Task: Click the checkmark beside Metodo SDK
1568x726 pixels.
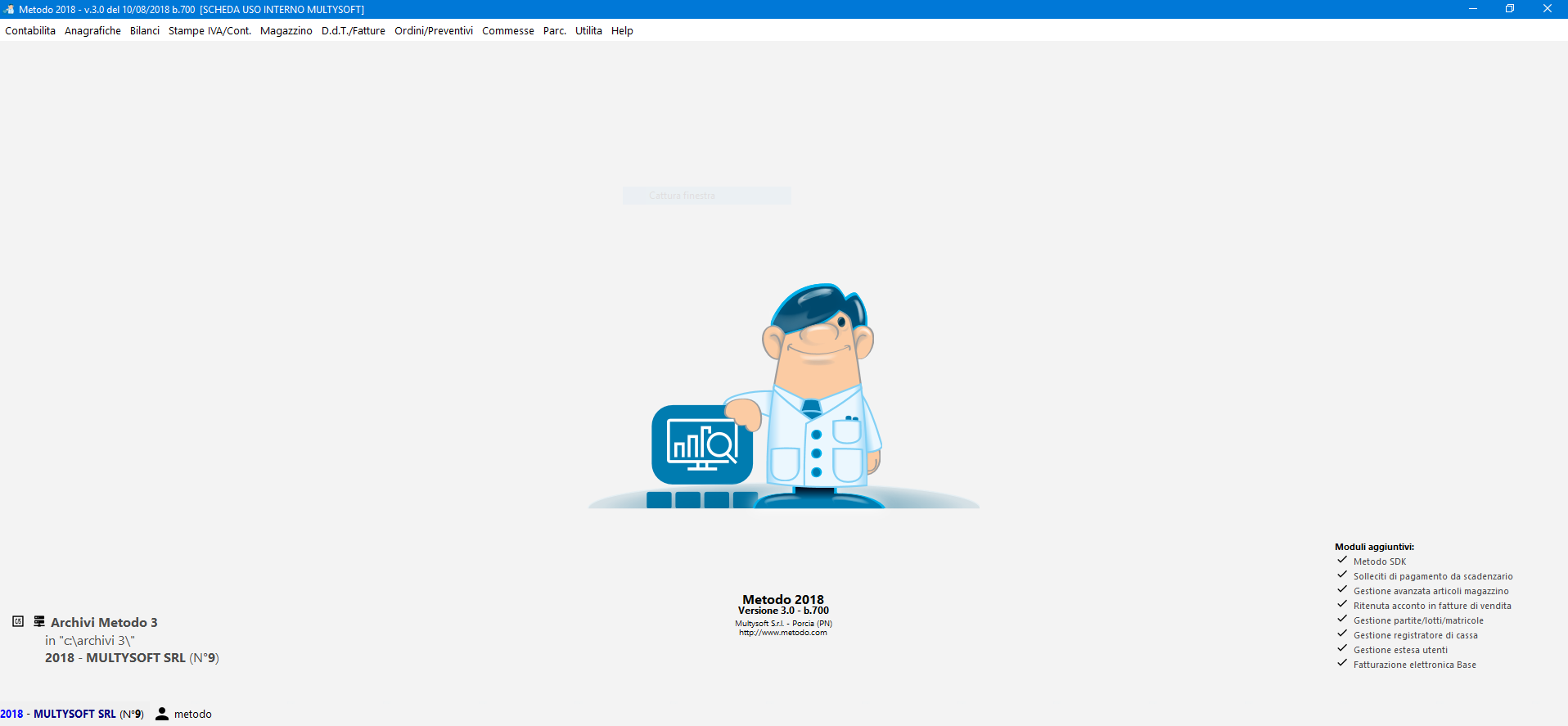Action: pyautogui.click(x=1342, y=561)
